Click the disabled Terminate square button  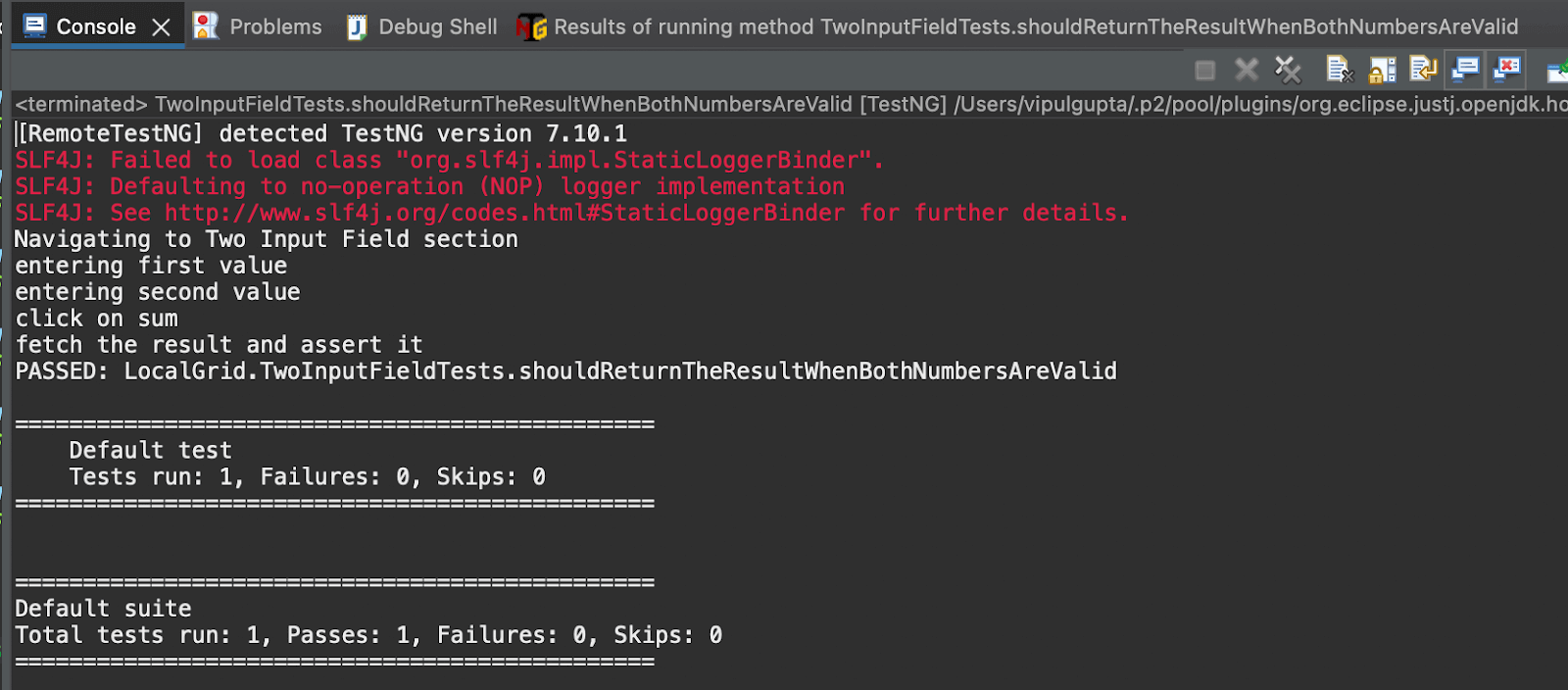click(1205, 70)
